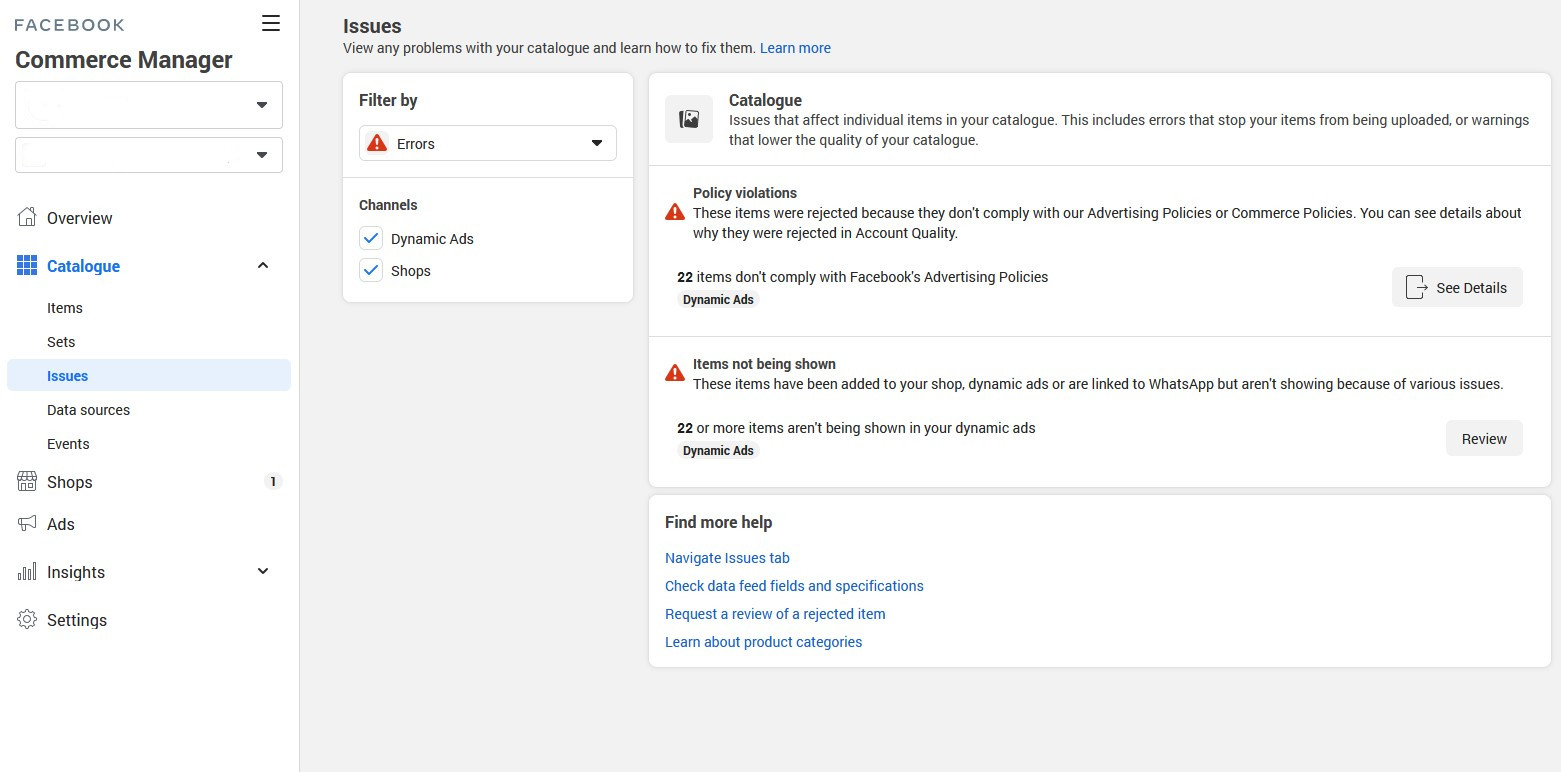Viewport: 1561px width, 772px height.
Task: Click the Review button
Action: click(1484, 438)
